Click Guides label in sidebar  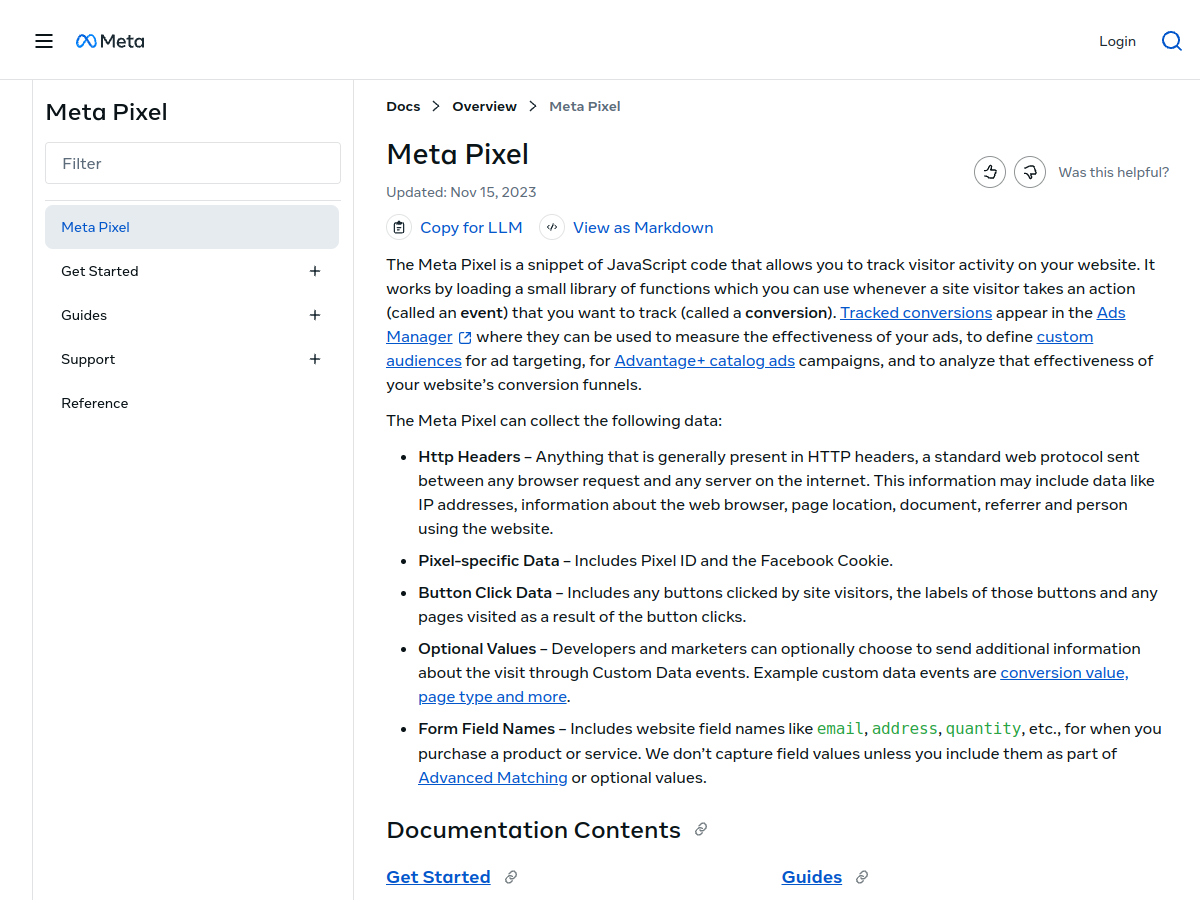click(84, 315)
